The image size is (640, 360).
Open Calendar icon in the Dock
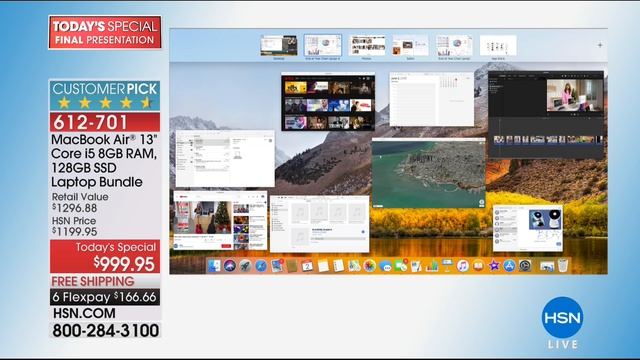[307, 266]
